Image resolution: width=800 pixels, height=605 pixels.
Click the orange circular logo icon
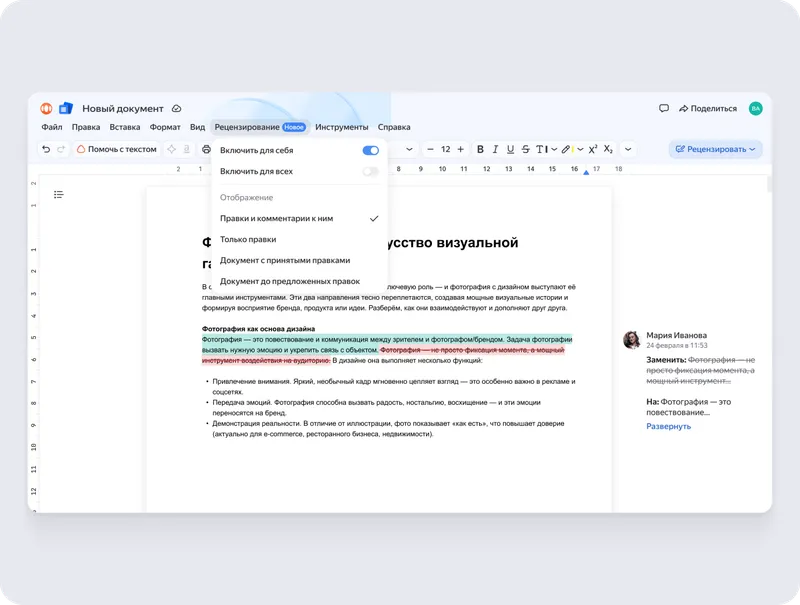click(46, 108)
